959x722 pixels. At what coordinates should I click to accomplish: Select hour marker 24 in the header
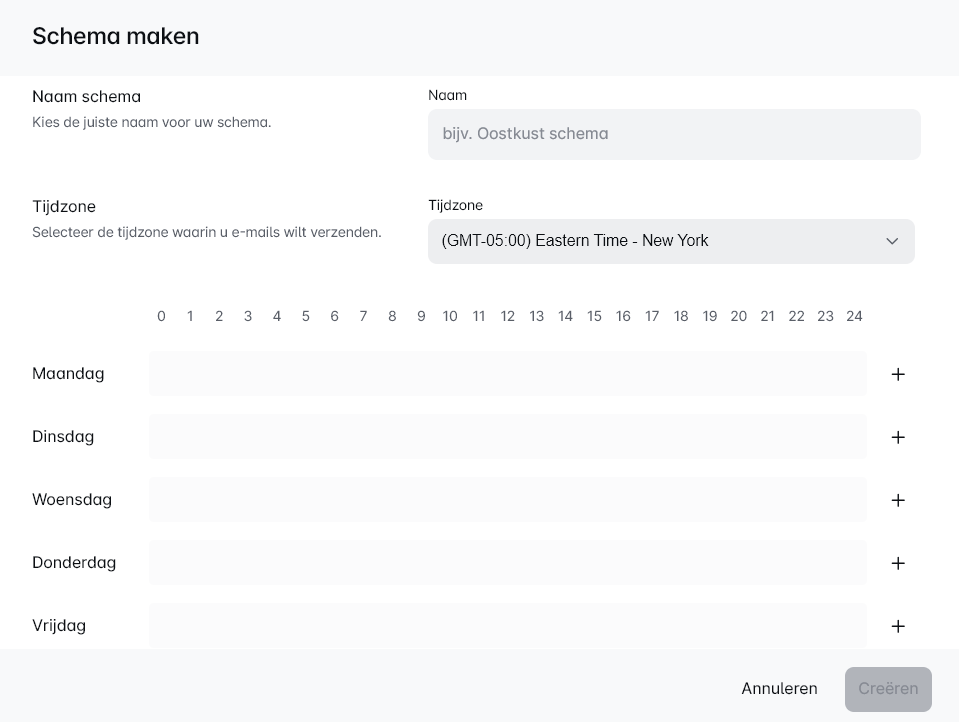tap(854, 316)
